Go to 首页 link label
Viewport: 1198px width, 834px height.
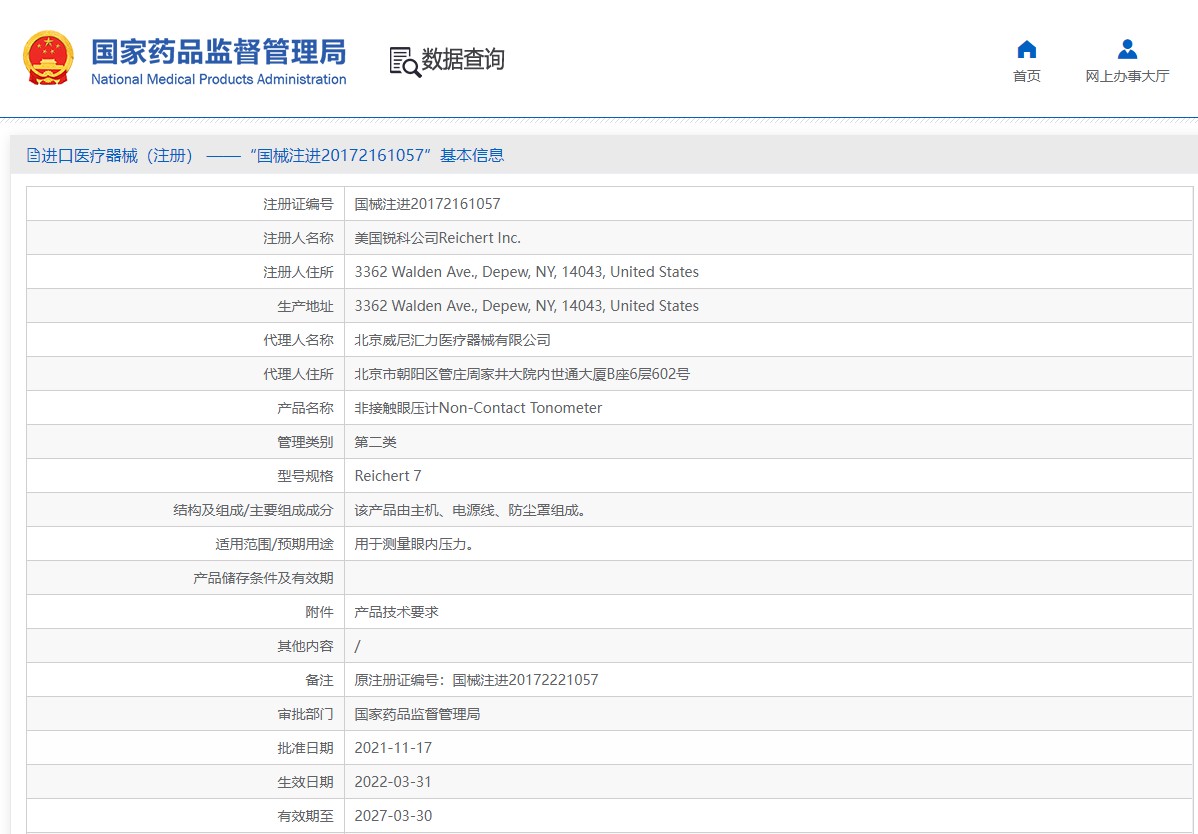coord(1027,76)
